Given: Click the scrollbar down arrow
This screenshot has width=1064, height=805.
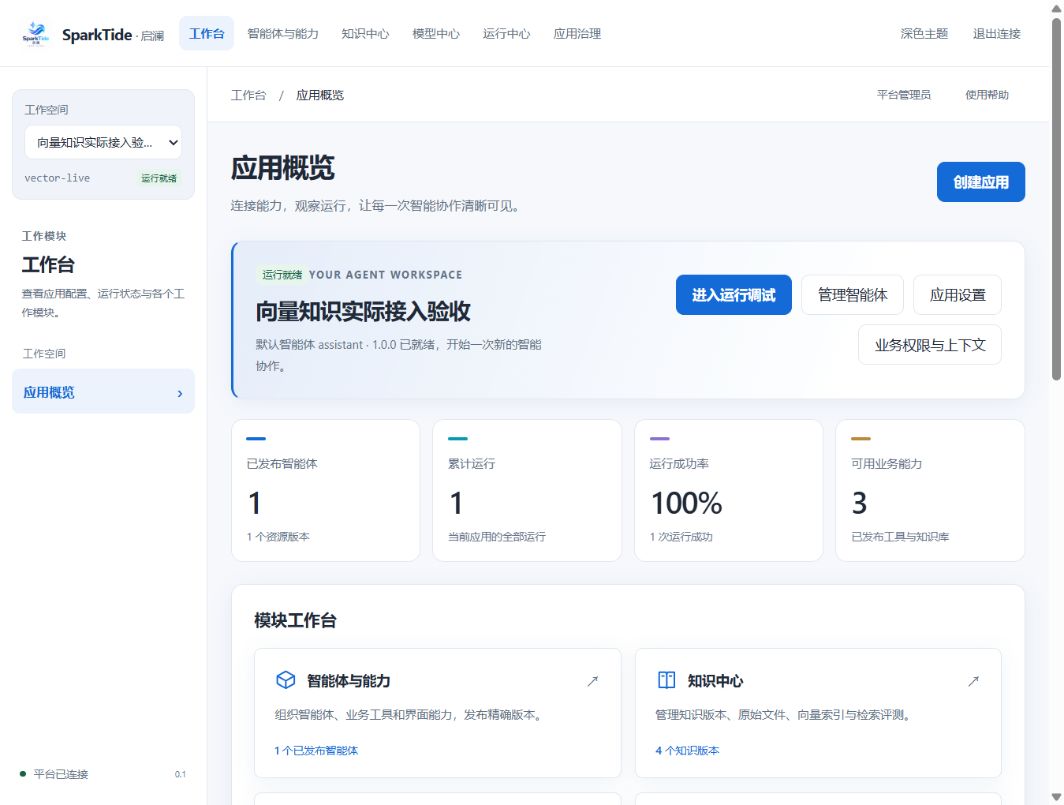Looking at the screenshot, I should [1057, 798].
